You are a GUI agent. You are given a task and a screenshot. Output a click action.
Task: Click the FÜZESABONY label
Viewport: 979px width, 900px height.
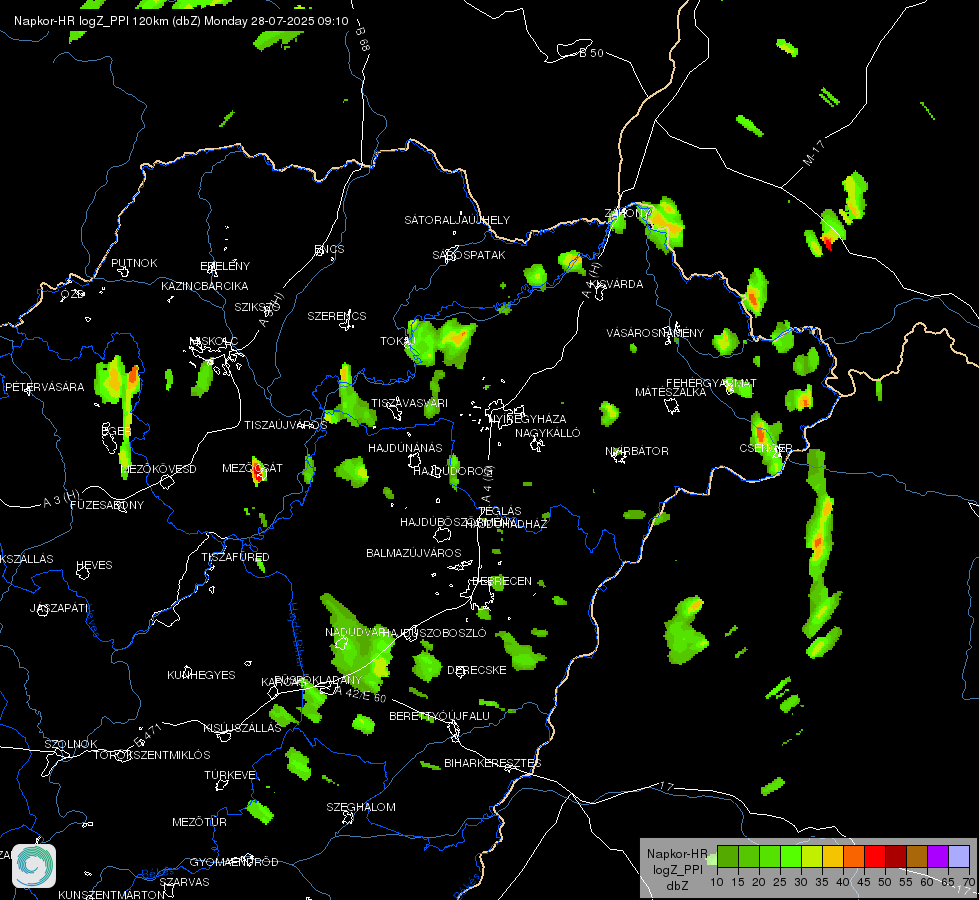tap(107, 505)
